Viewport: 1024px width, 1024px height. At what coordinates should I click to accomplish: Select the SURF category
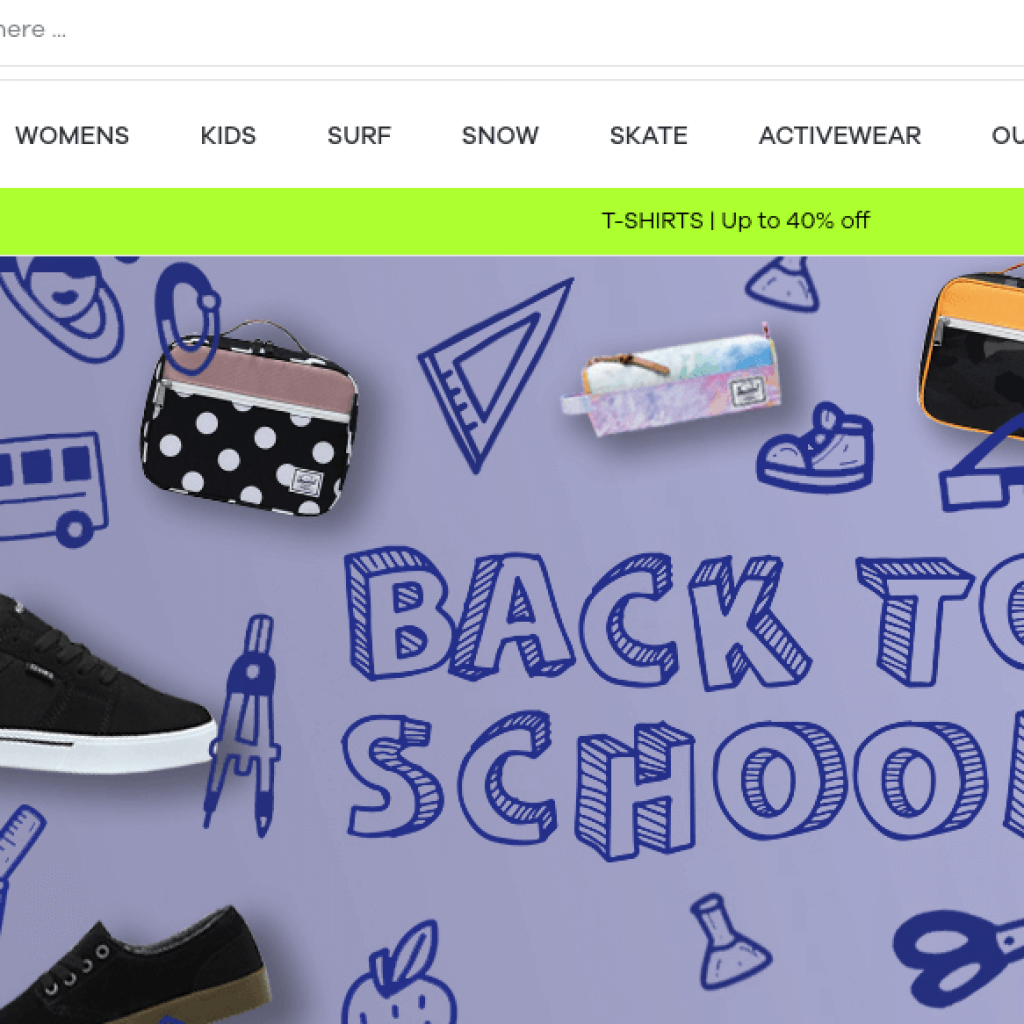359,136
